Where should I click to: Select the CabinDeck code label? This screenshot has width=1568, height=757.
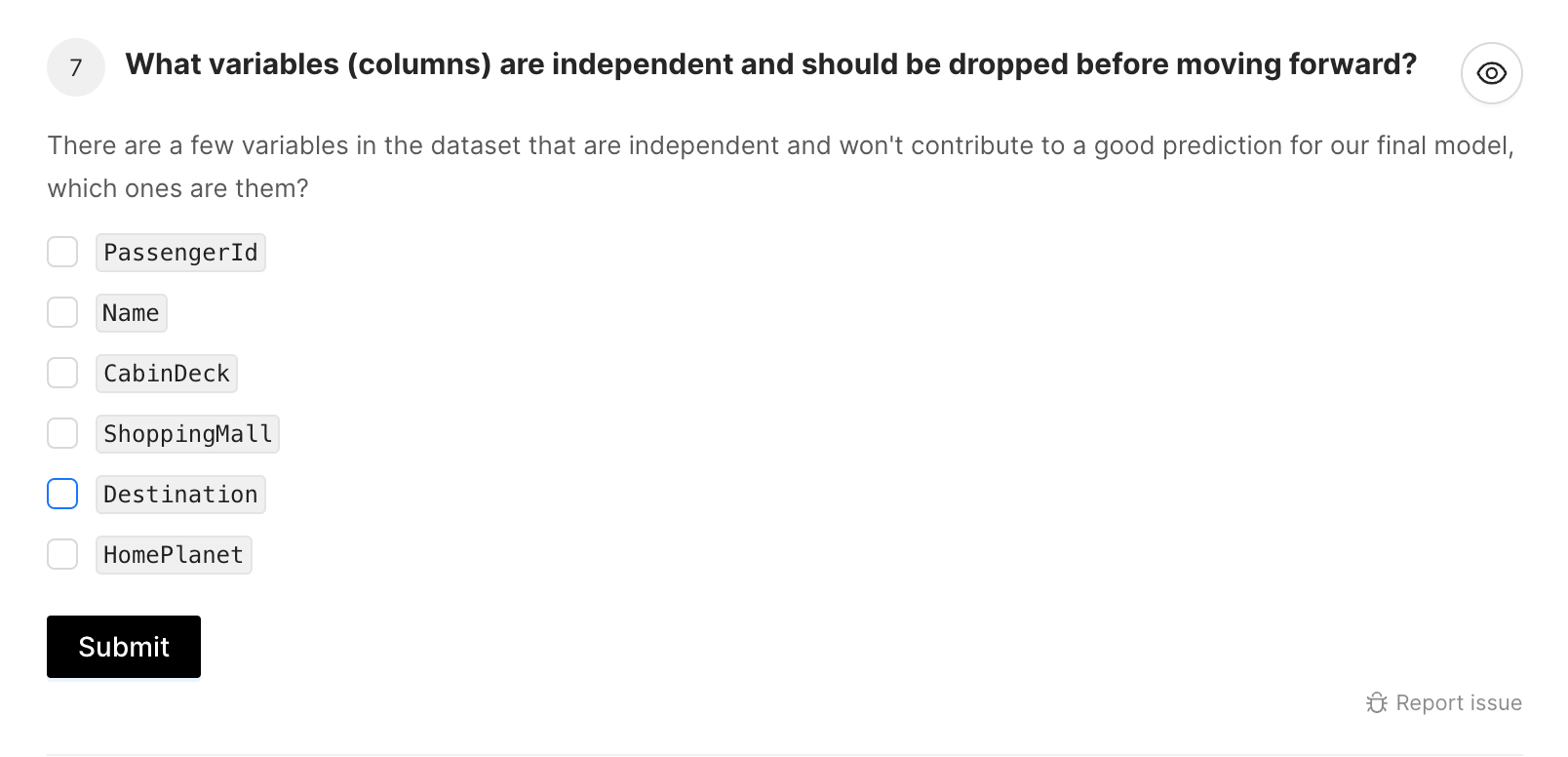coord(166,374)
